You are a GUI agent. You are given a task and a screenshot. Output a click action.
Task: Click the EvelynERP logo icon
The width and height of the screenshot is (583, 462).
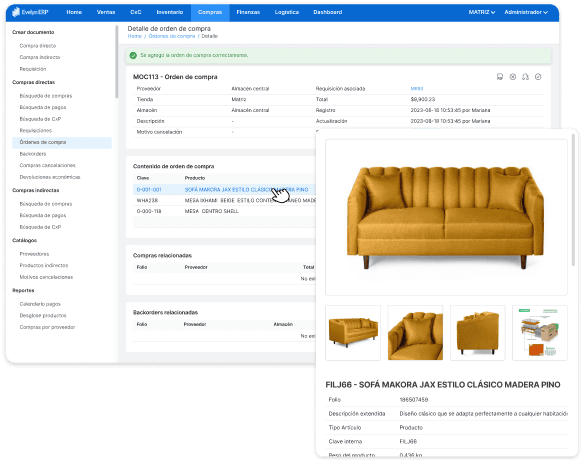pyautogui.click(x=16, y=12)
